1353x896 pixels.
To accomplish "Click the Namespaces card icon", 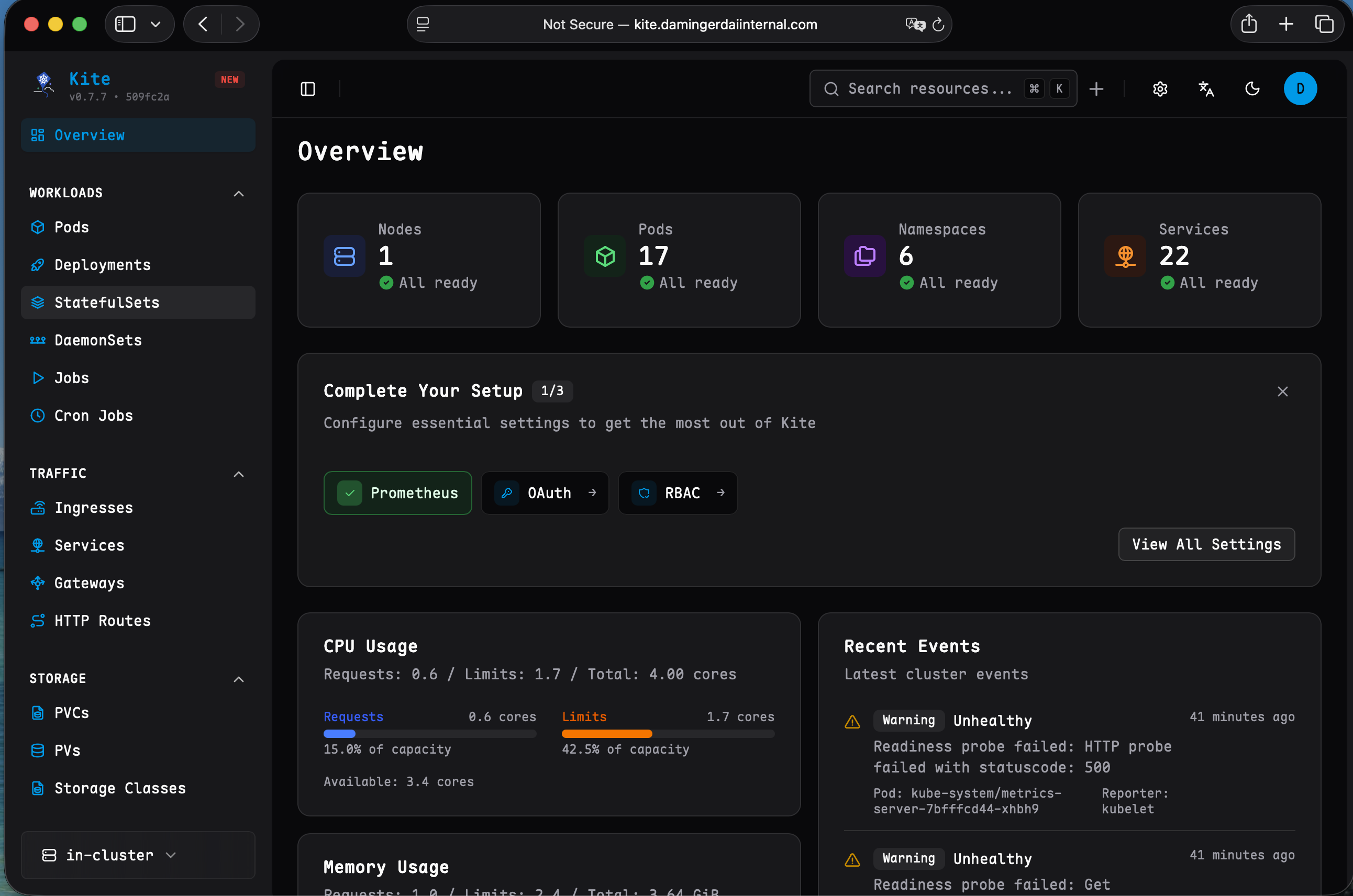I will [864, 256].
